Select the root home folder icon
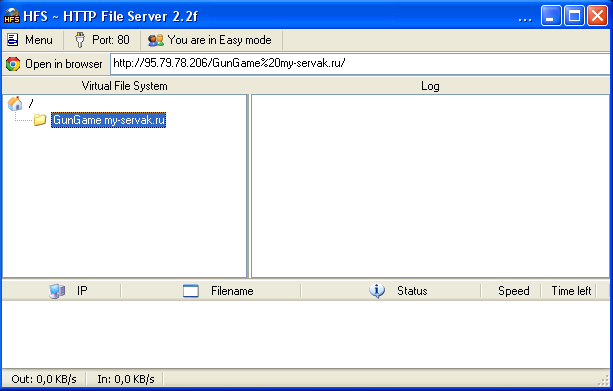The height and width of the screenshot is (391, 613). tap(15, 104)
